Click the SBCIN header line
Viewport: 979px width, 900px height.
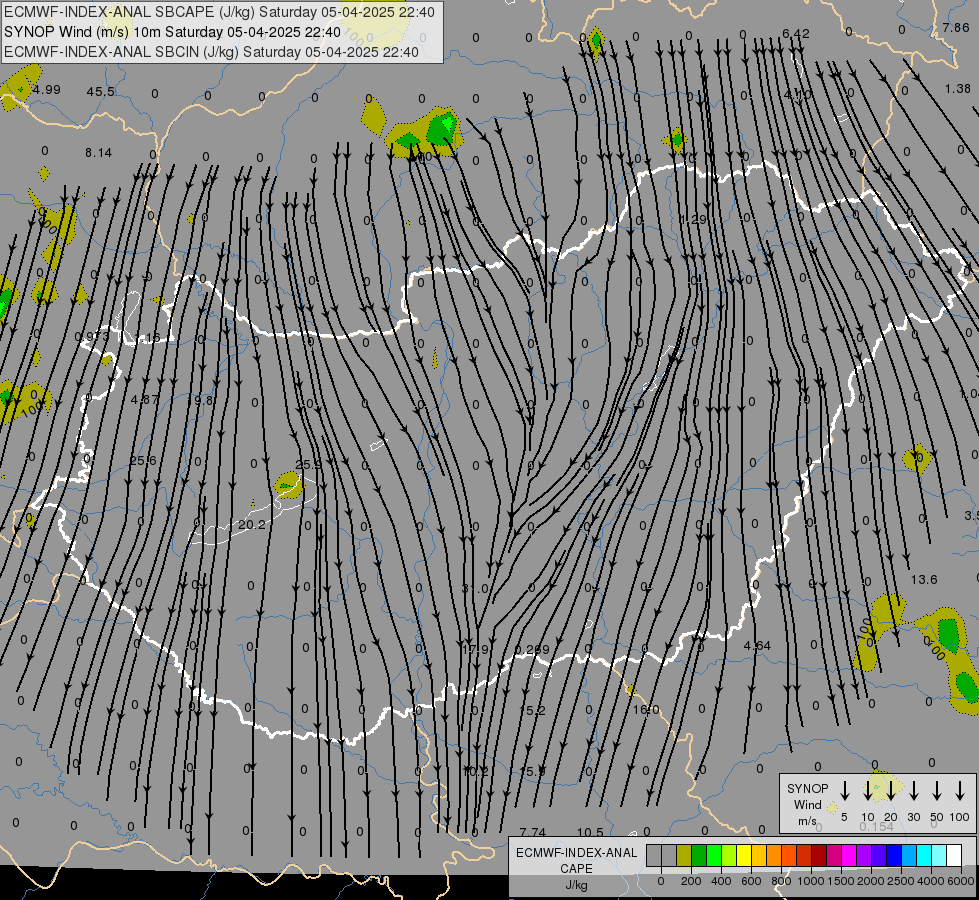pos(211,52)
